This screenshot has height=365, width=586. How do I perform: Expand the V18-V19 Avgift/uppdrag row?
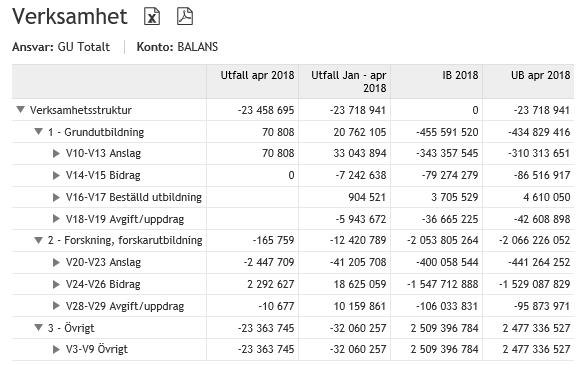tap(56, 219)
